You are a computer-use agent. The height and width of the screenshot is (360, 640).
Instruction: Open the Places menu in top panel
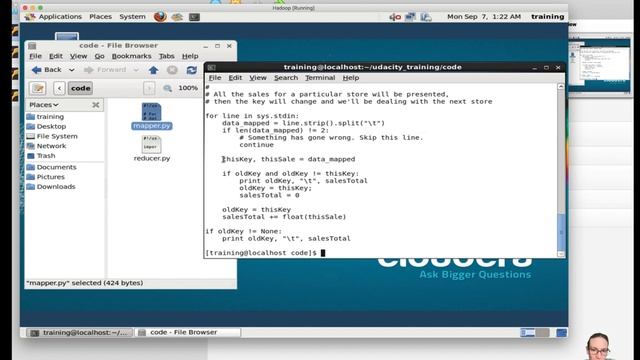tap(100, 17)
